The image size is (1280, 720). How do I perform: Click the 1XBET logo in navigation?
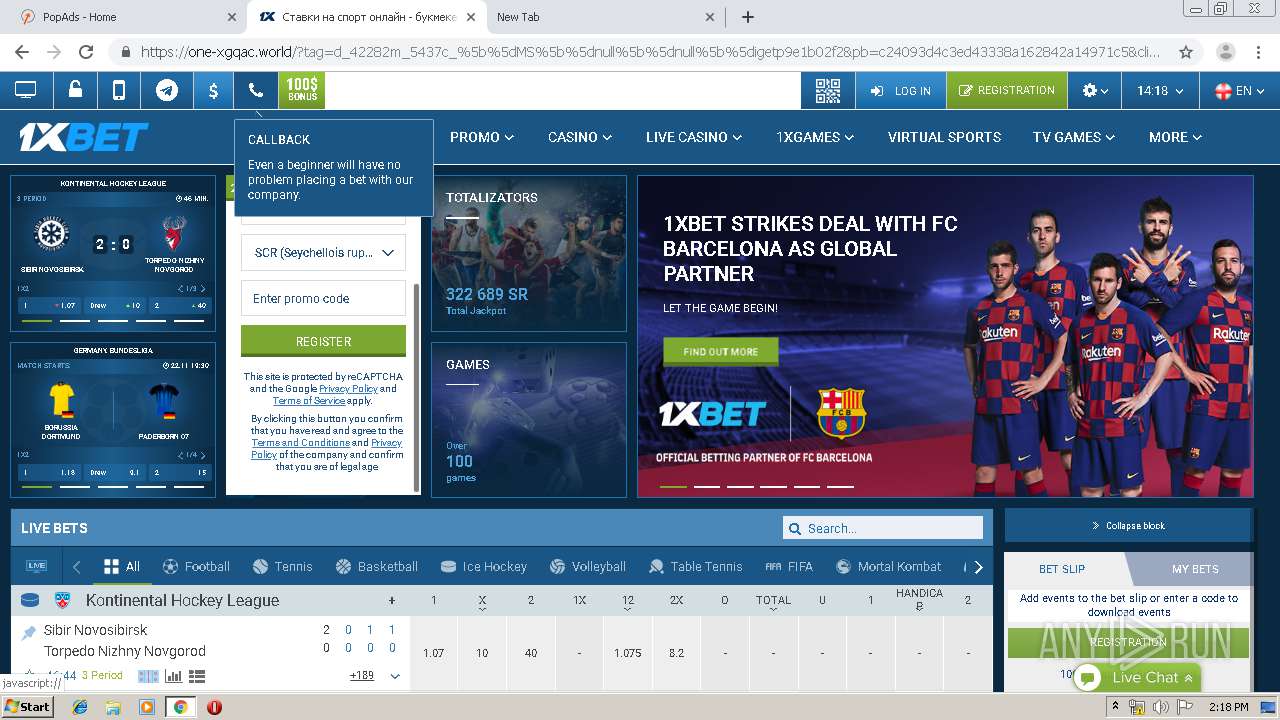(x=84, y=137)
